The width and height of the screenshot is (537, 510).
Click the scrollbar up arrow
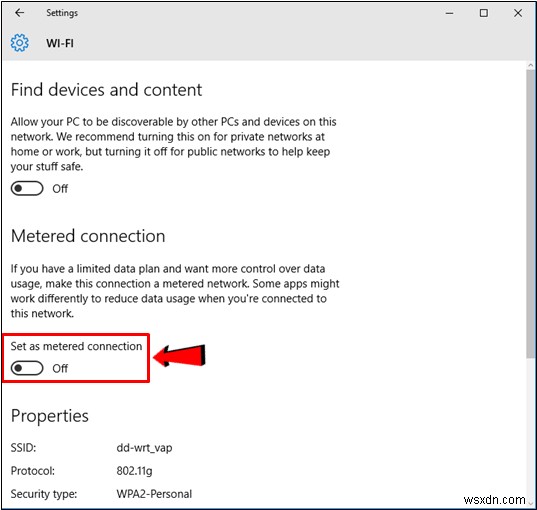[530, 65]
